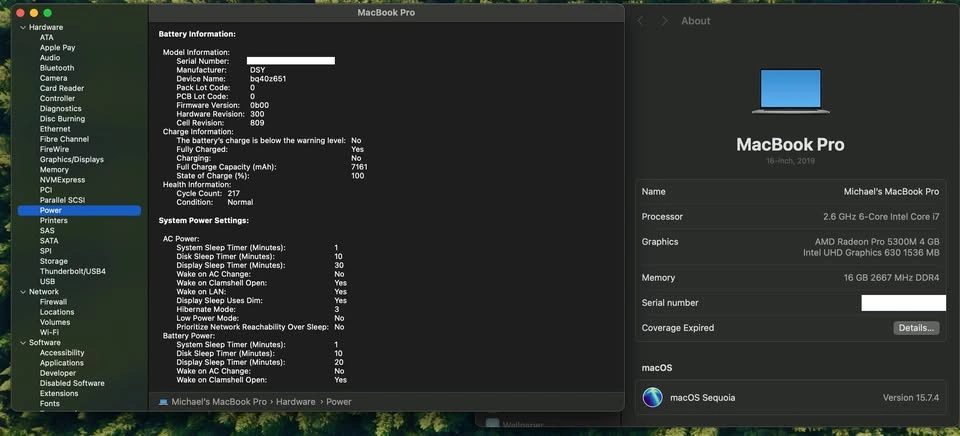Open the Audio hardware section
The width and height of the screenshot is (960, 436).
point(50,58)
